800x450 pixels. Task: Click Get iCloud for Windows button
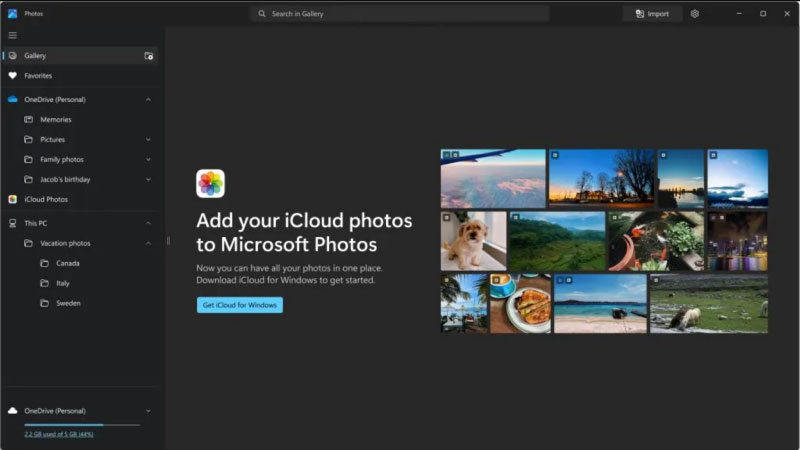pyautogui.click(x=240, y=305)
